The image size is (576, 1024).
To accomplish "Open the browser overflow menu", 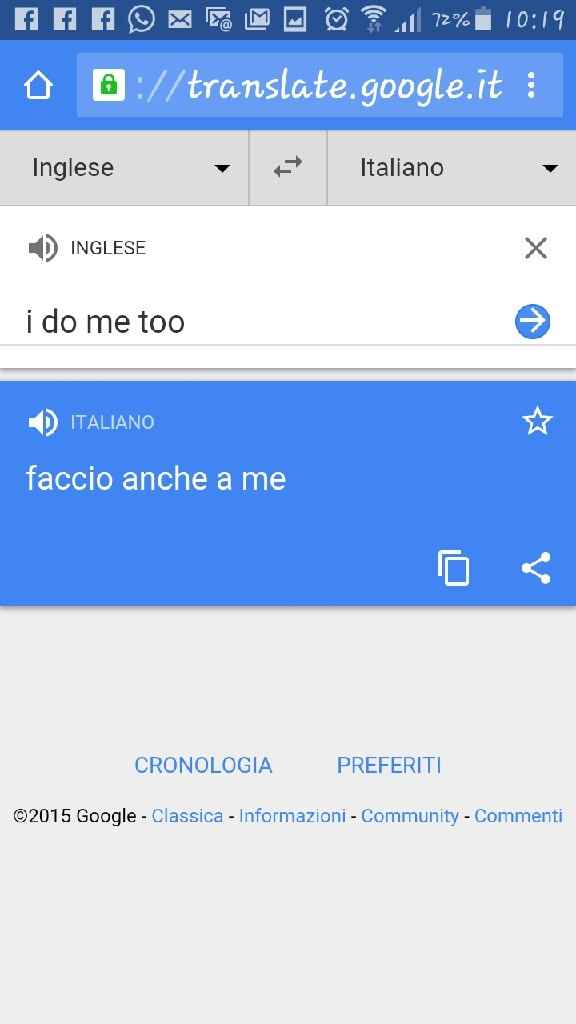I will tap(533, 85).
